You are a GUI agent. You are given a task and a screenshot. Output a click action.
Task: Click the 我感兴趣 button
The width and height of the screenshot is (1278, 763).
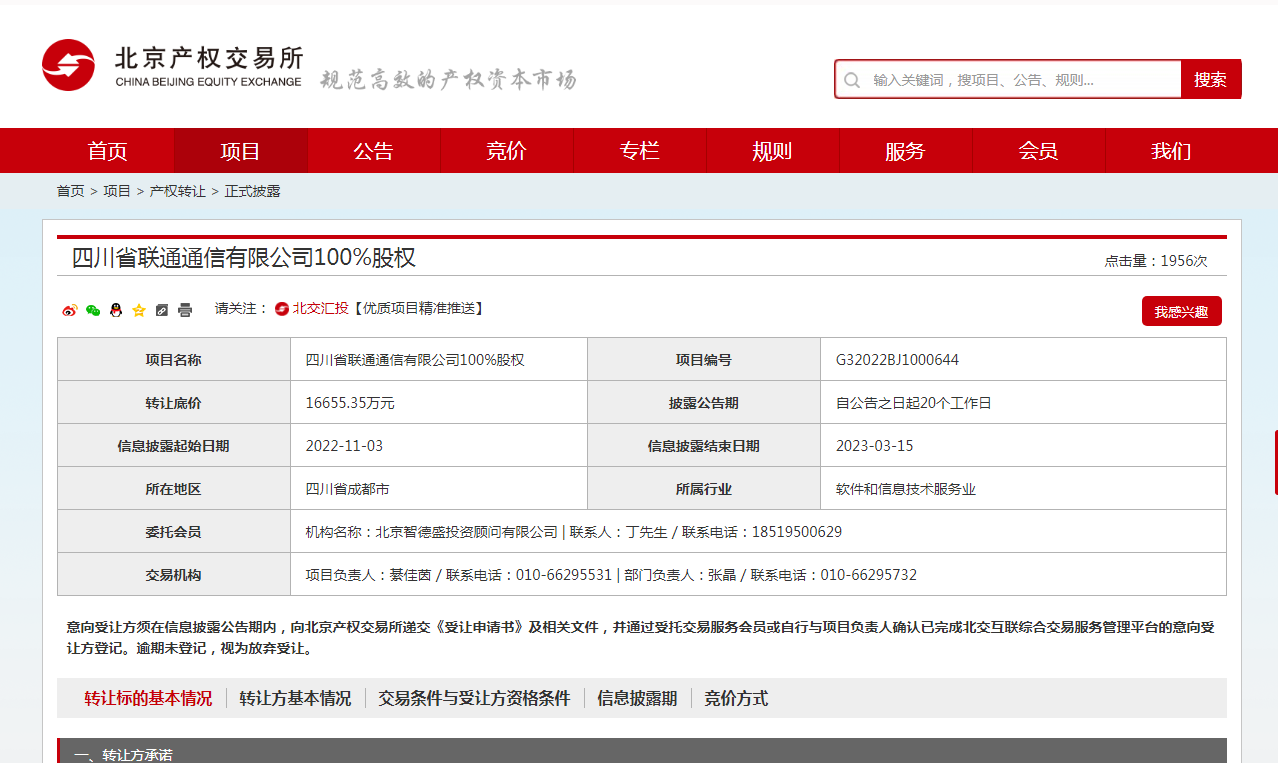(1182, 311)
